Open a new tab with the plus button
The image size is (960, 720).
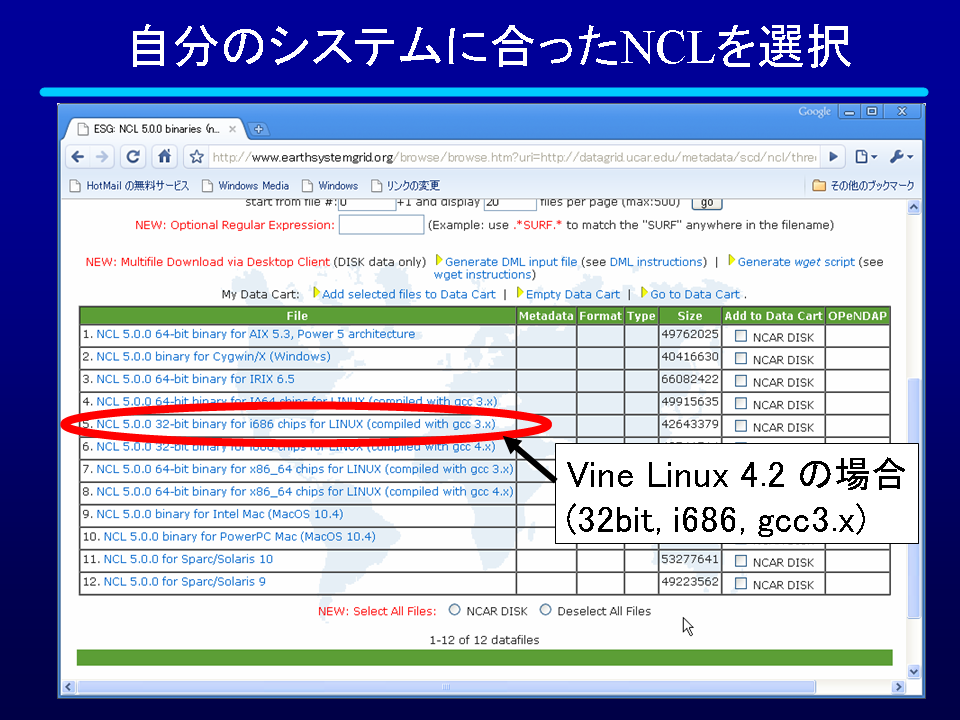click(258, 129)
